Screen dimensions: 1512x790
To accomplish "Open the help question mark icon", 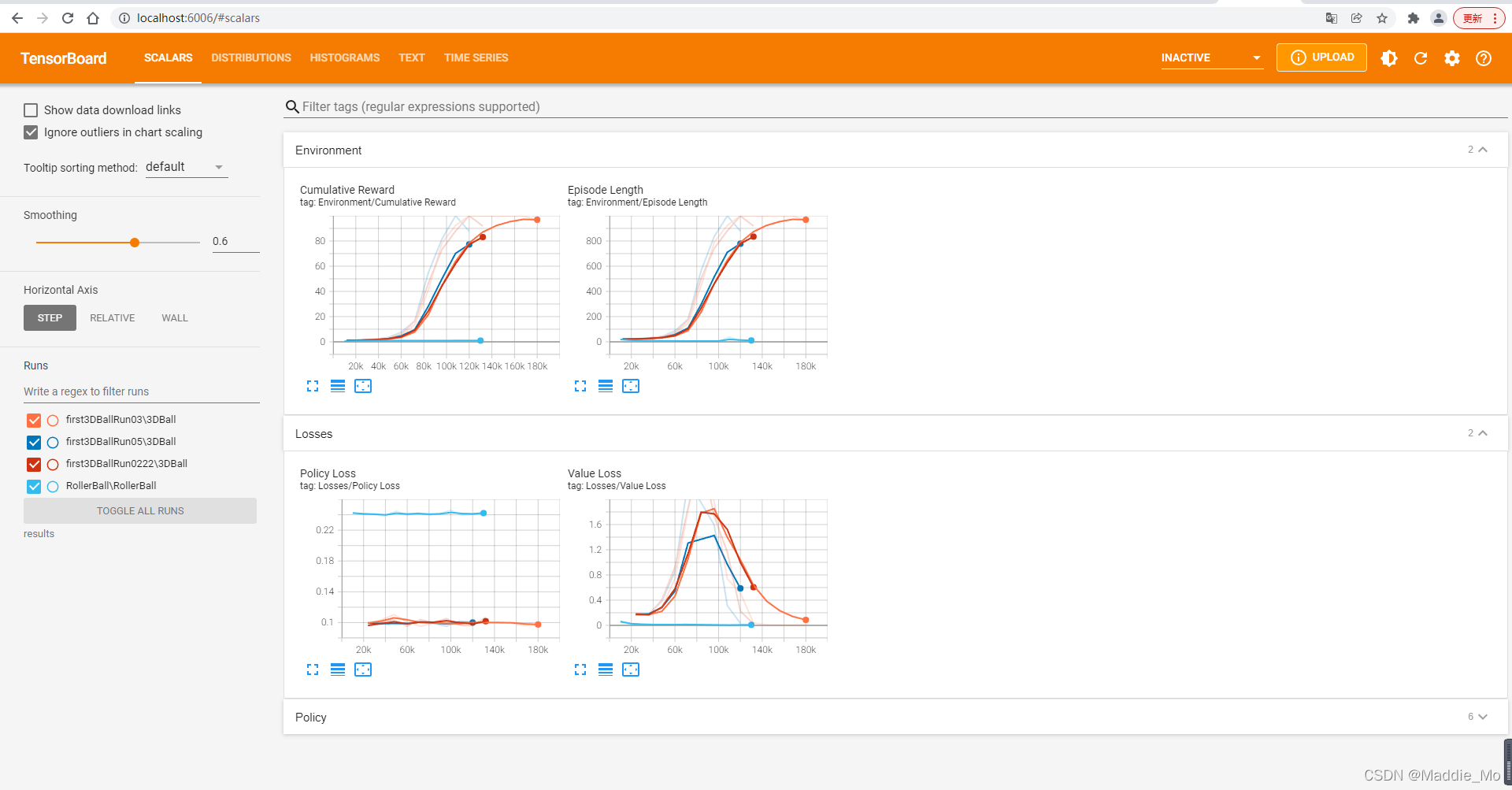I will [1484, 58].
